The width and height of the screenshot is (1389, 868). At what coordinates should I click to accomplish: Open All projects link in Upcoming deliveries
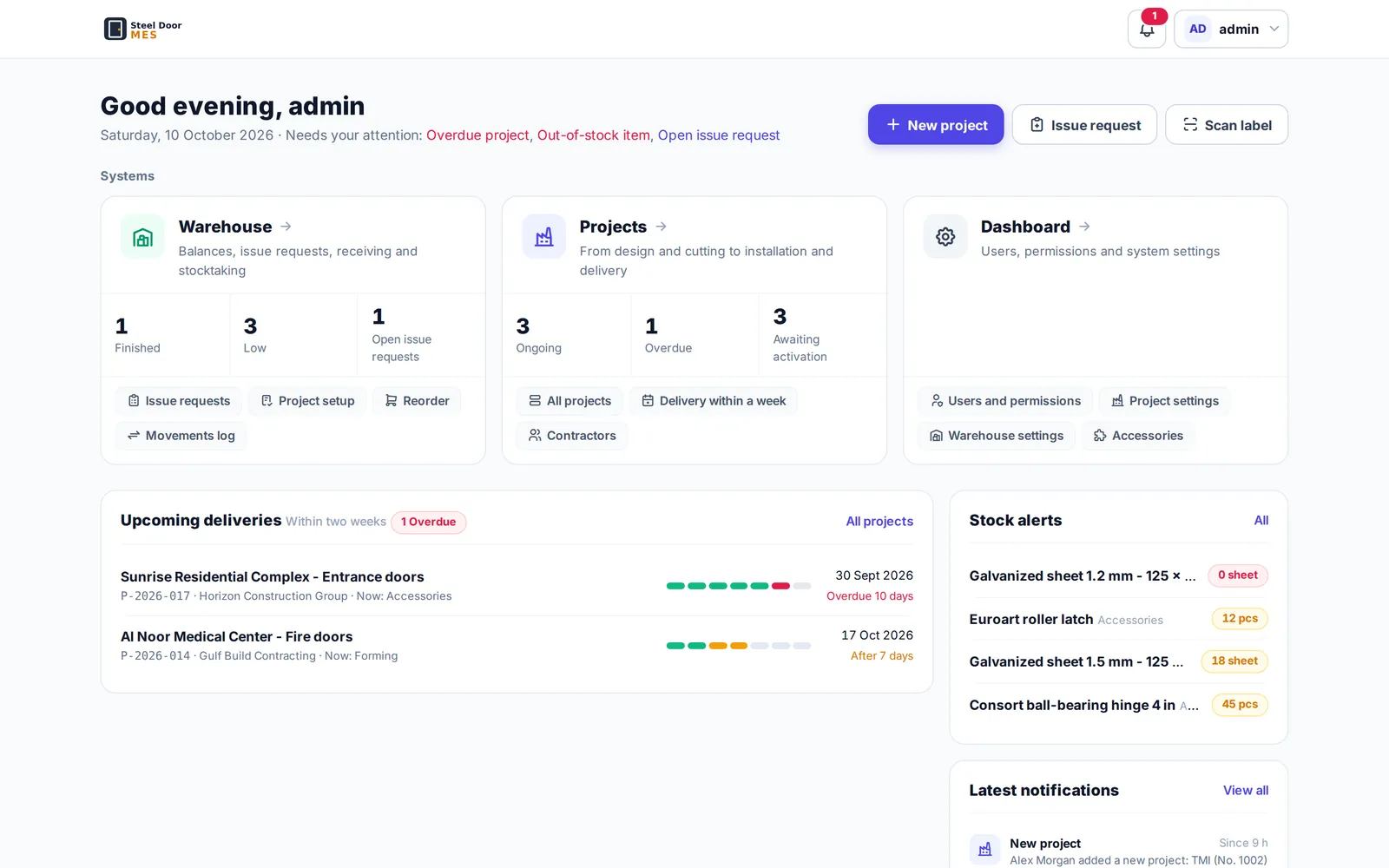[x=879, y=522]
